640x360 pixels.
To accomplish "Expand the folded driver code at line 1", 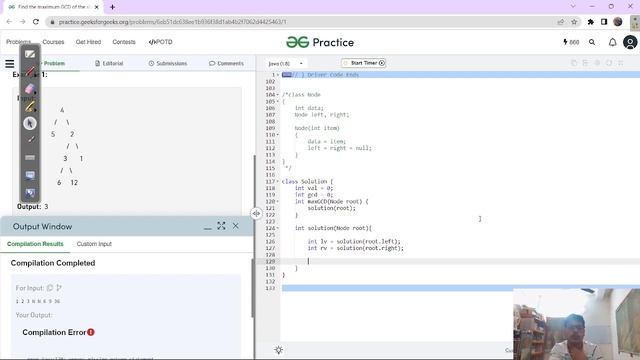I will (x=278, y=75).
